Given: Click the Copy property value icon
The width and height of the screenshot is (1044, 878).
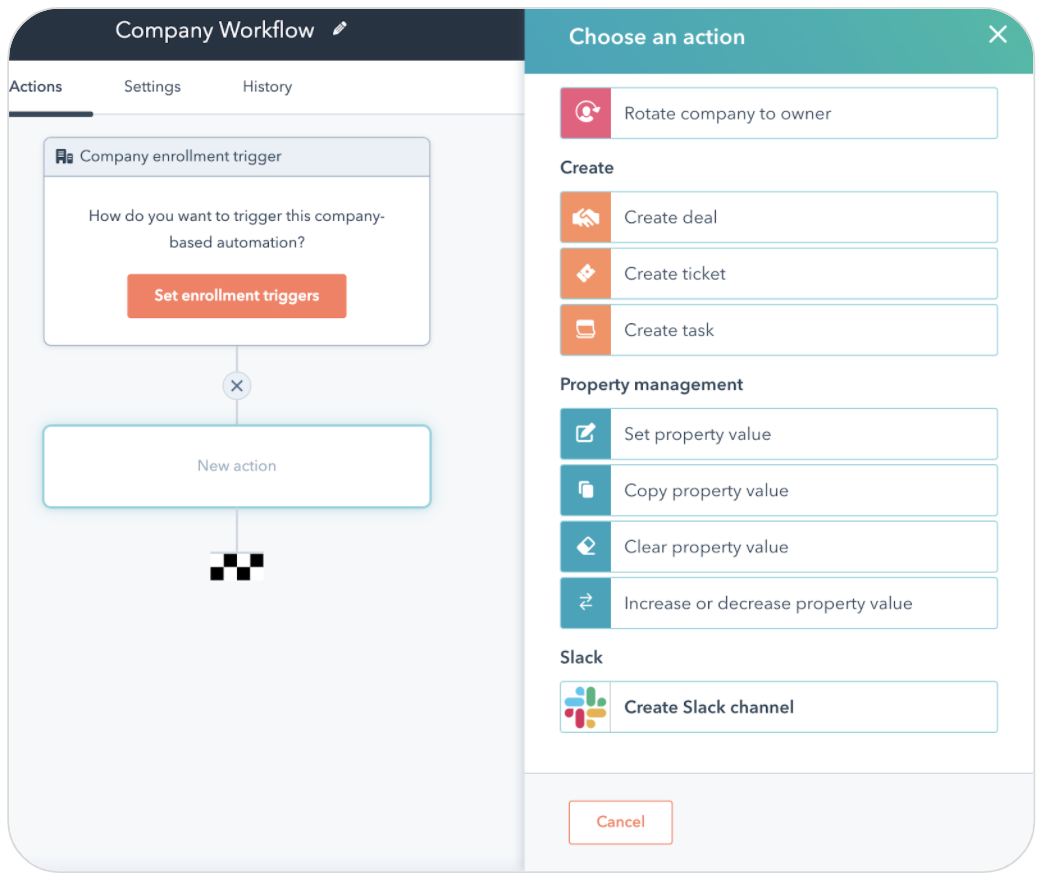Looking at the screenshot, I should click(586, 491).
